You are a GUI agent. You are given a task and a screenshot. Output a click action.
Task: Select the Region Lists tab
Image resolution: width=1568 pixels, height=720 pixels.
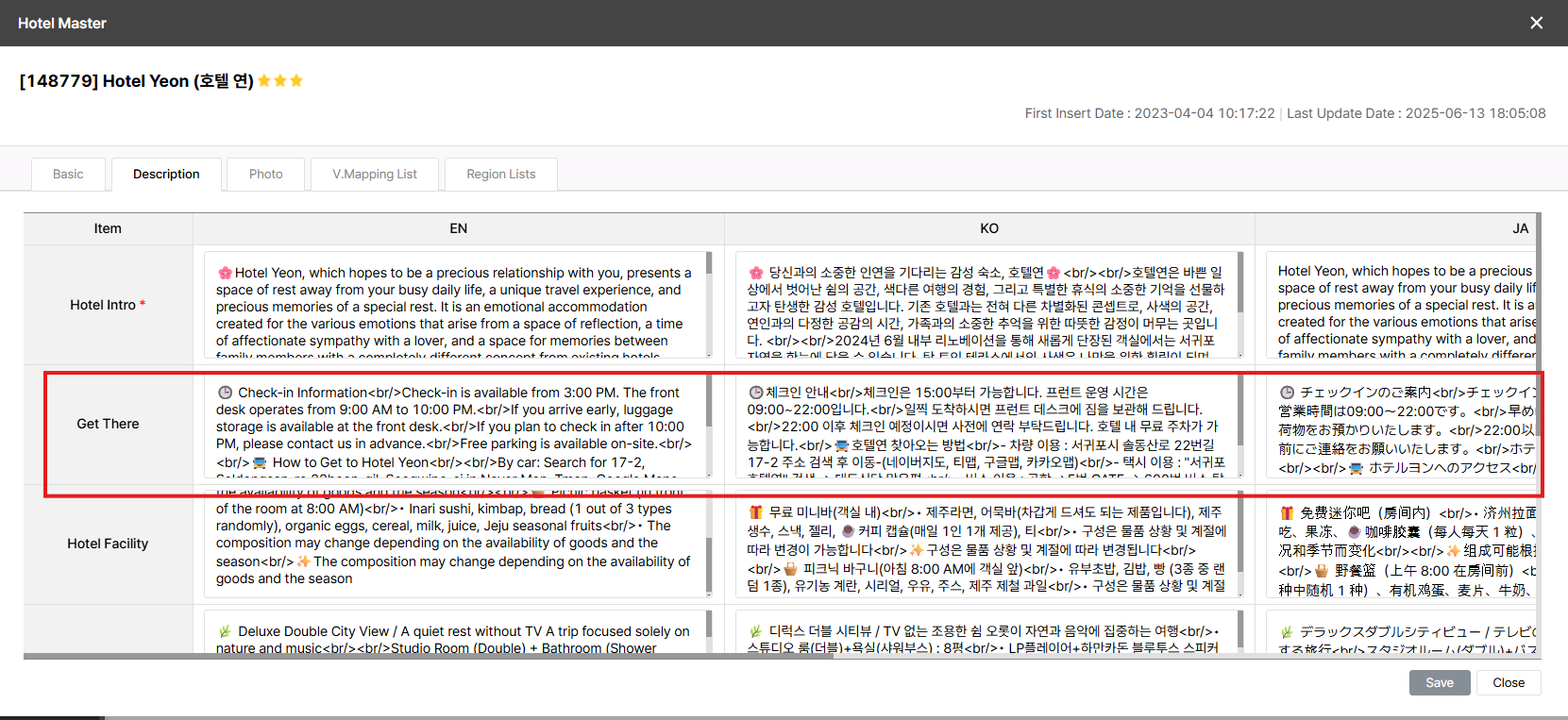pos(500,175)
